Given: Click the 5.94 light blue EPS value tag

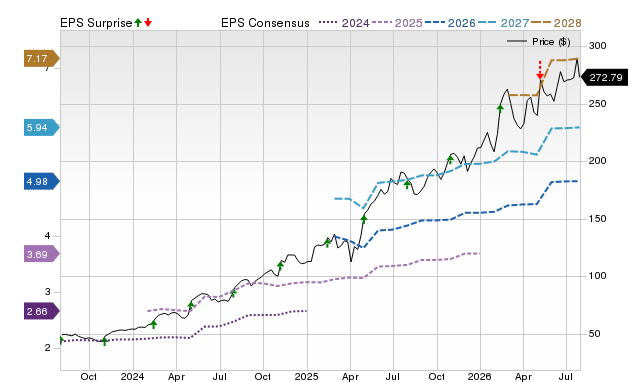Looking at the screenshot, I should pyautogui.click(x=41, y=128).
